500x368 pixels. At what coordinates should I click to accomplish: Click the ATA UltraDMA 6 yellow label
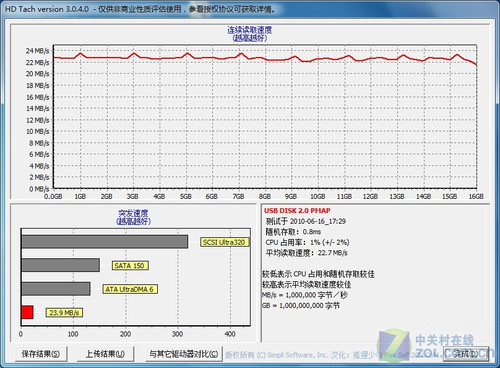point(130,289)
